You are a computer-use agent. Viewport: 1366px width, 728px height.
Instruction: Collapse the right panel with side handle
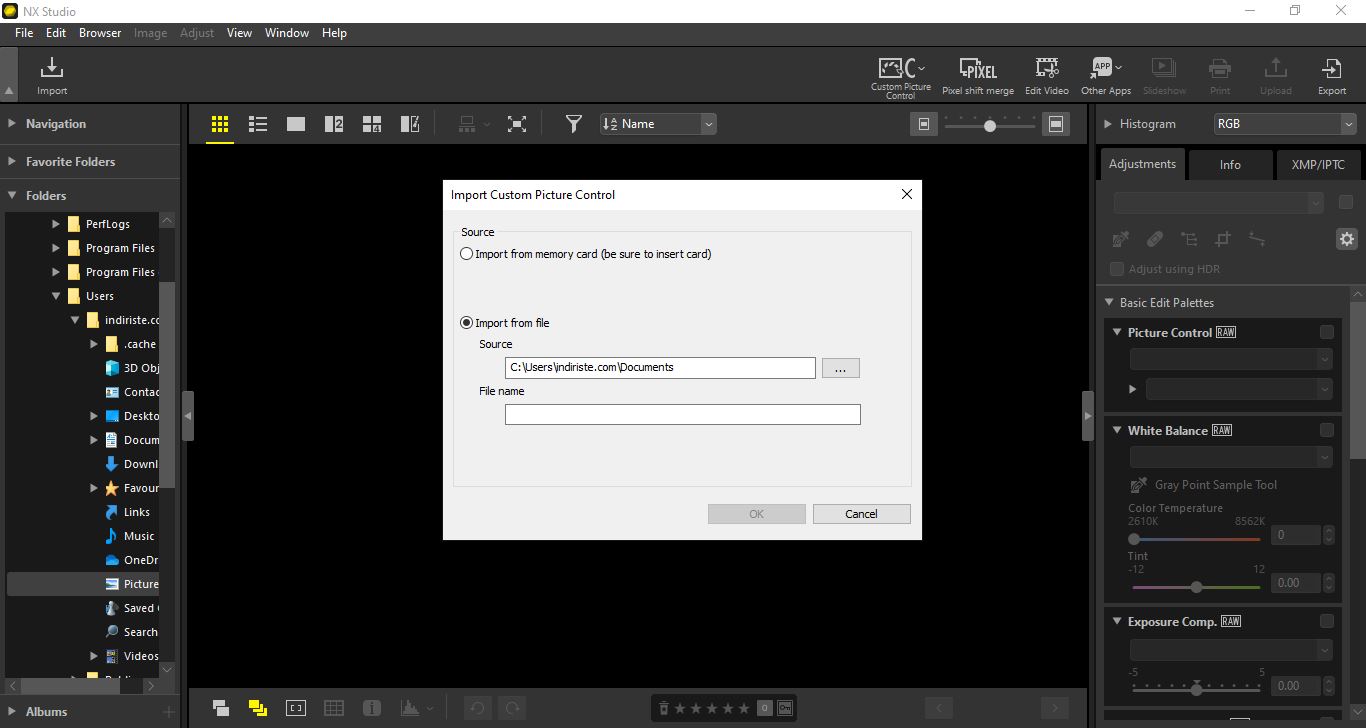pyautogui.click(x=1088, y=415)
